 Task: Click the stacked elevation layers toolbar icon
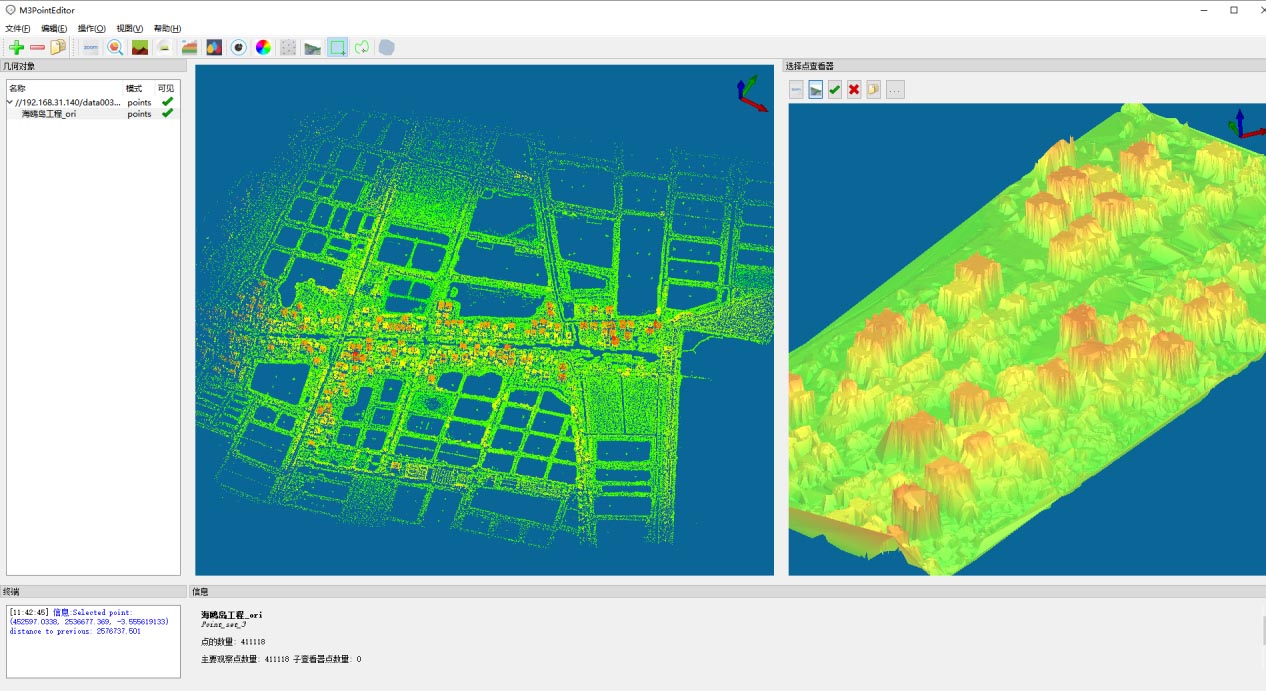tap(189, 47)
